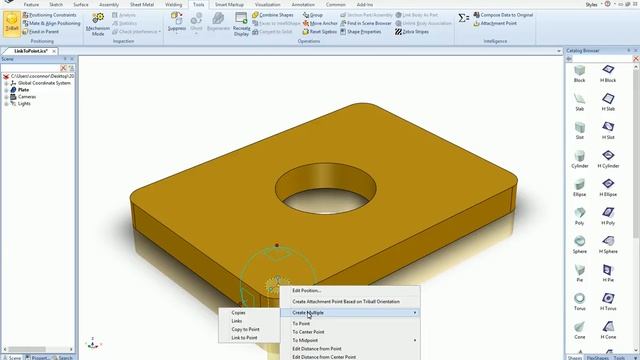Pick the Slot catalog shape

point(580,131)
